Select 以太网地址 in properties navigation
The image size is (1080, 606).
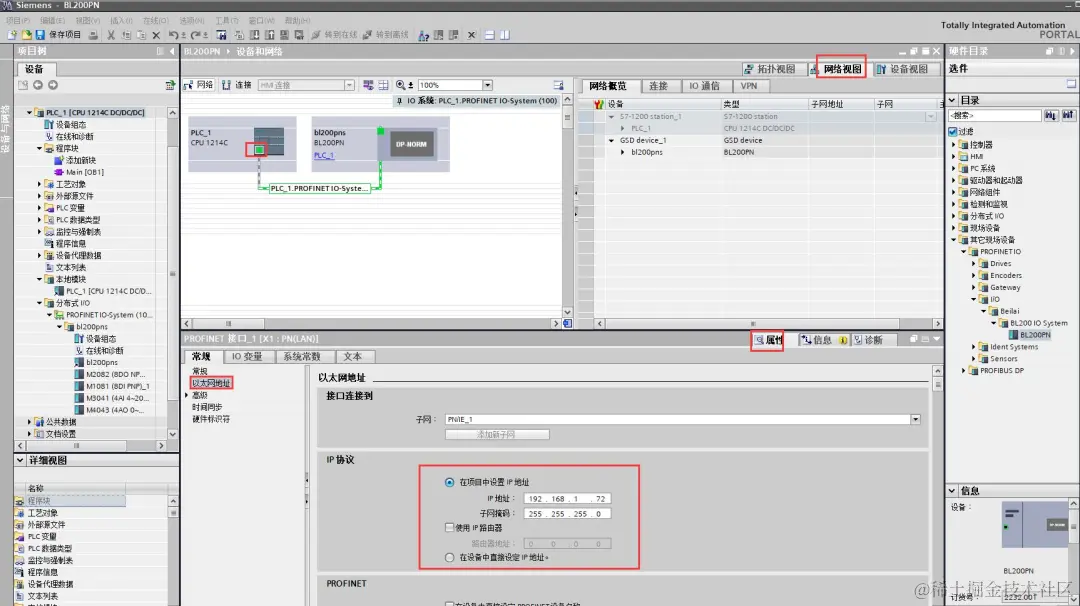click(211, 384)
